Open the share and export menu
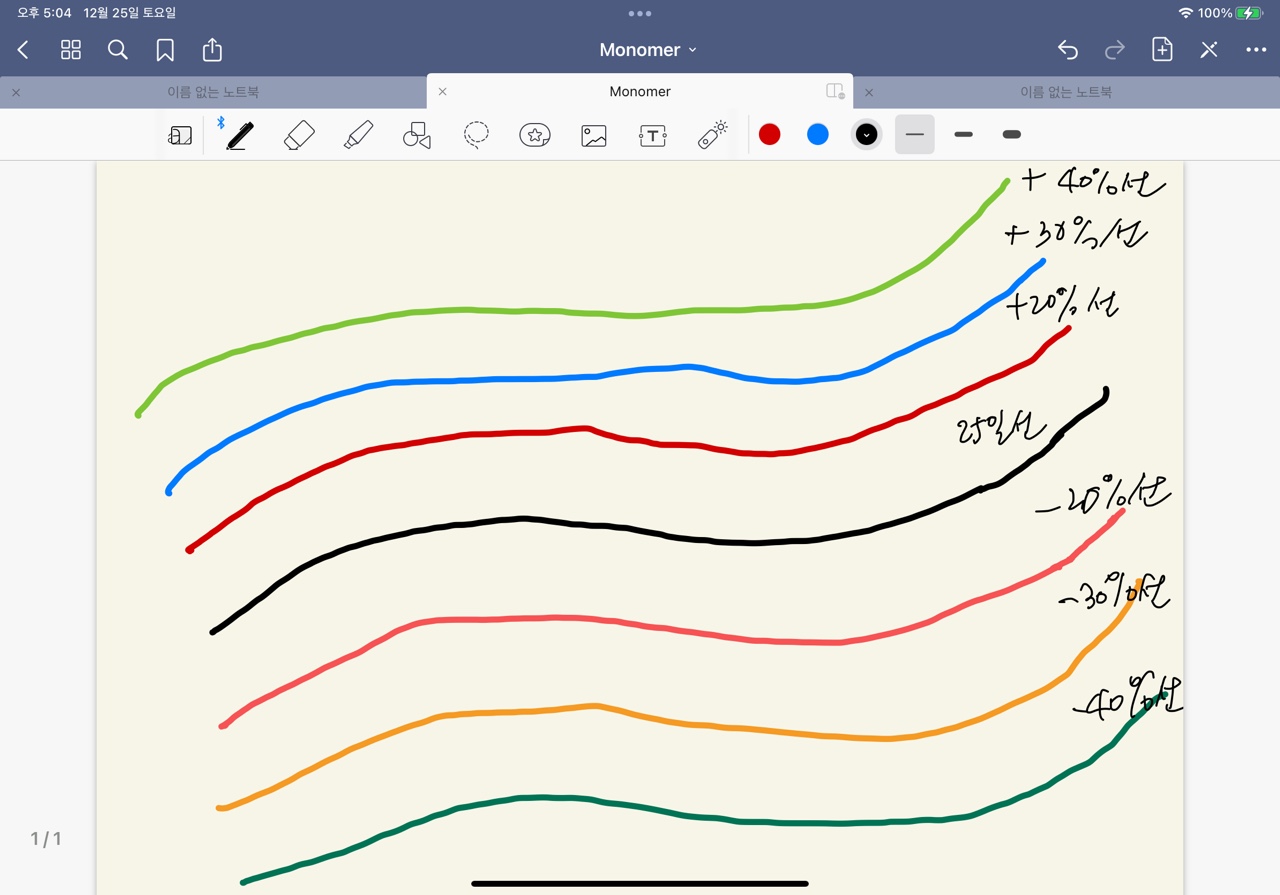The image size is (1280, 895). [x=212, y=50]
